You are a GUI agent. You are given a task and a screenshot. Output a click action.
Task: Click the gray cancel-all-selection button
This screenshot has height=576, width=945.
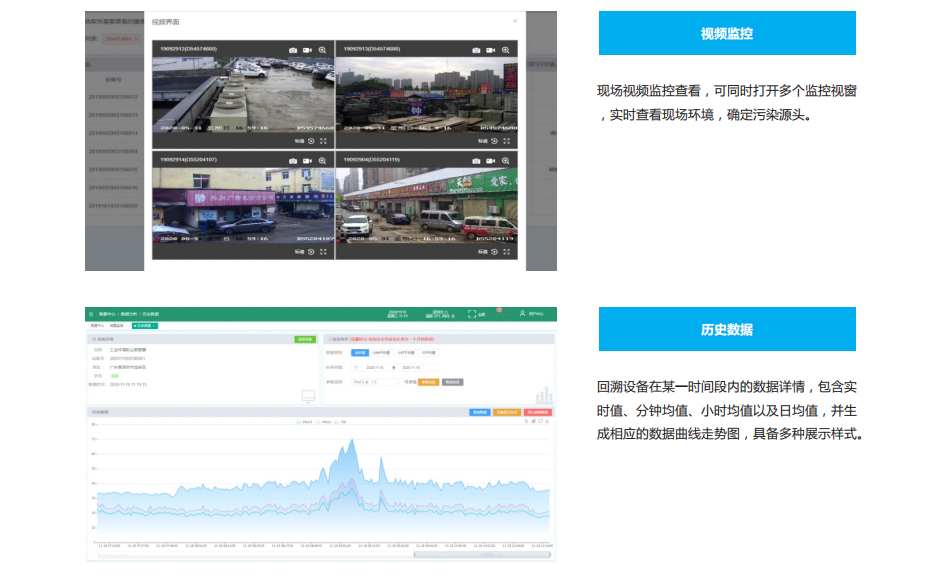click(x=453, y=382)
